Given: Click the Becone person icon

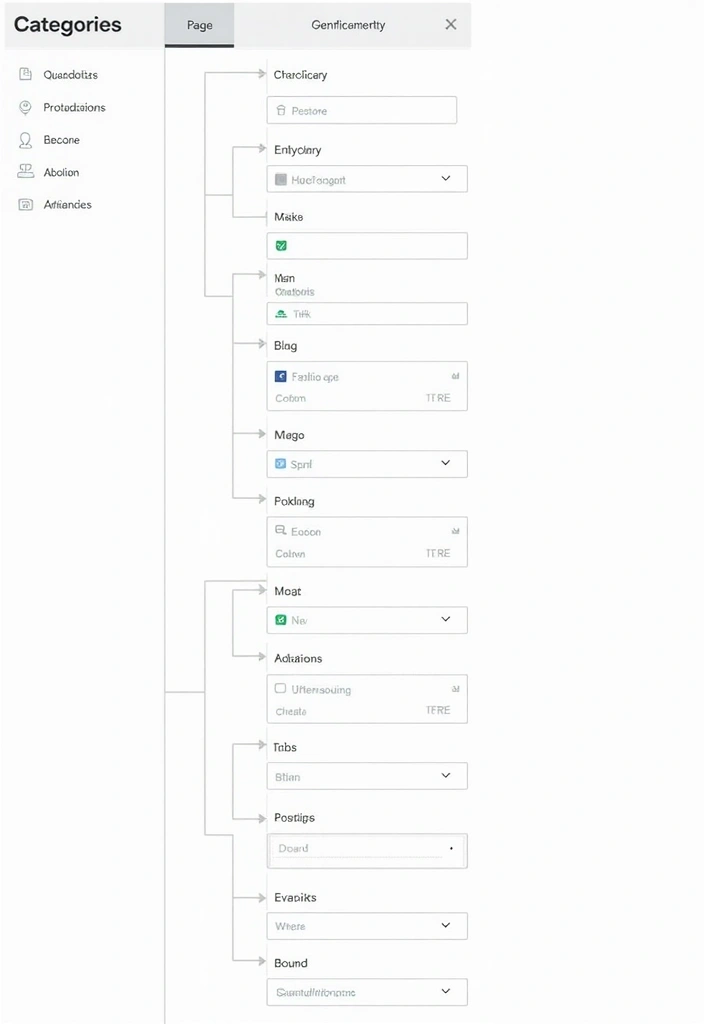Looking at the screenshot, I should pyautogui.click(x=25, y=140).
